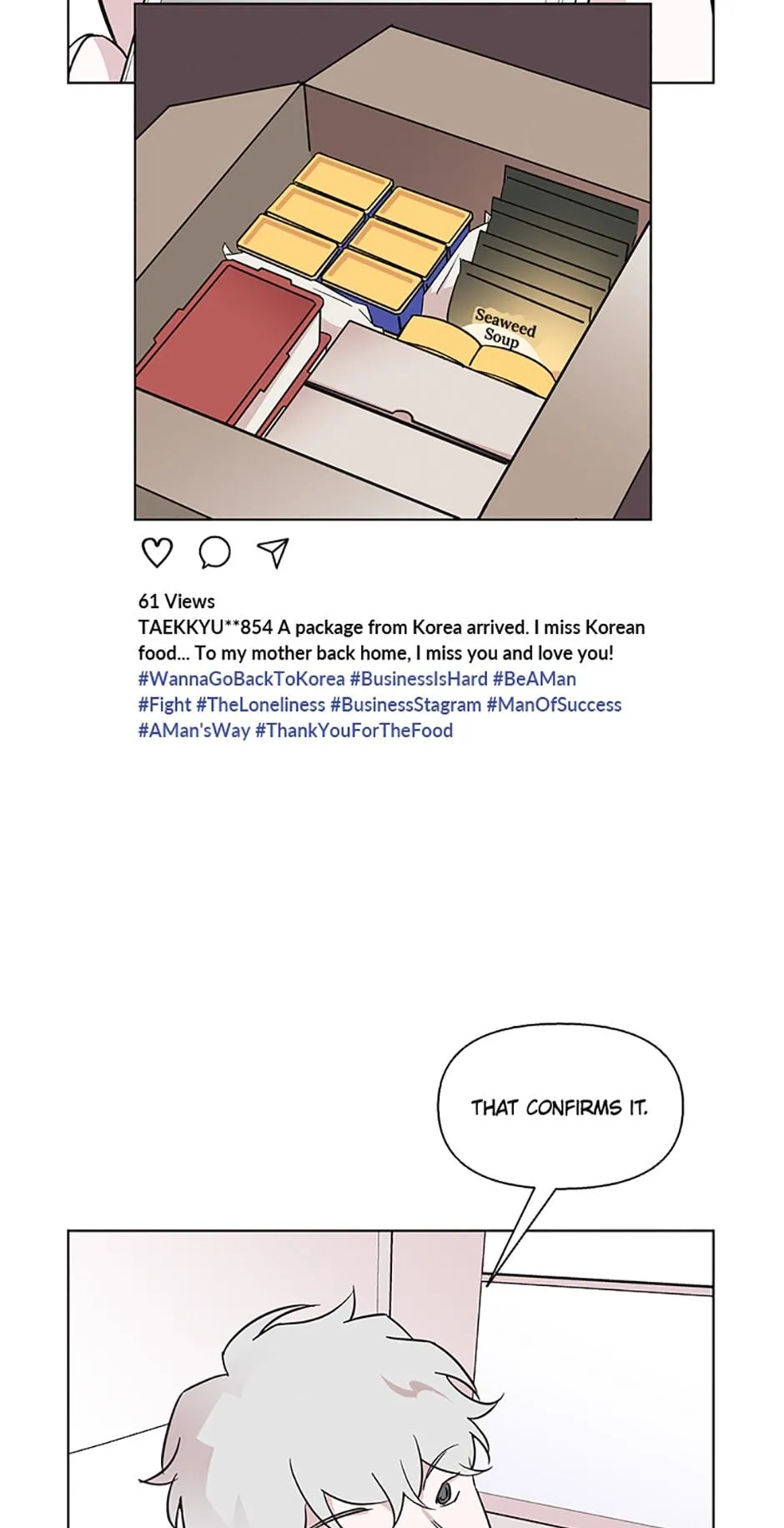The height and width of the screenshot is (1528, 784).
Task: Follow the #BeAMan hashtag link
Action: [x=535, y=679]
